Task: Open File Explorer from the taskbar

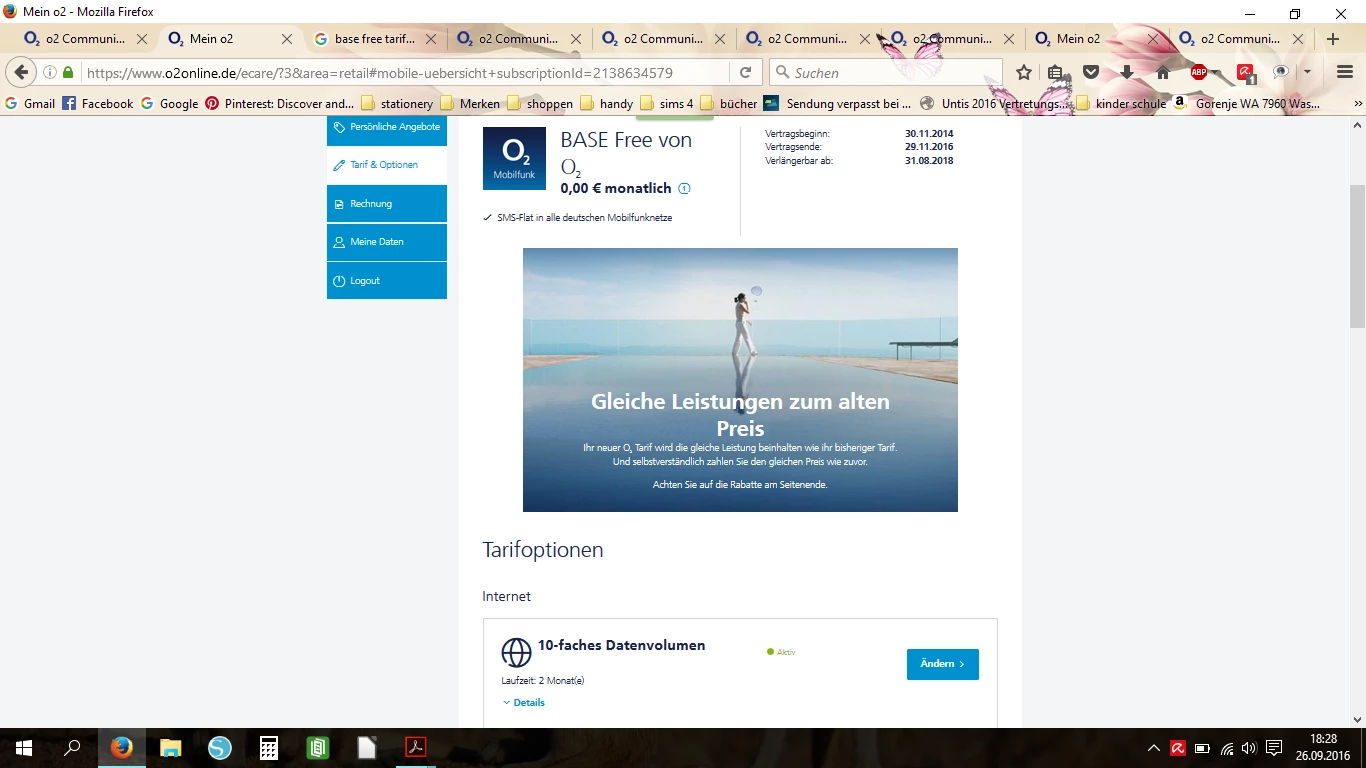Action: pyautogui.click(x=171, y=748)
